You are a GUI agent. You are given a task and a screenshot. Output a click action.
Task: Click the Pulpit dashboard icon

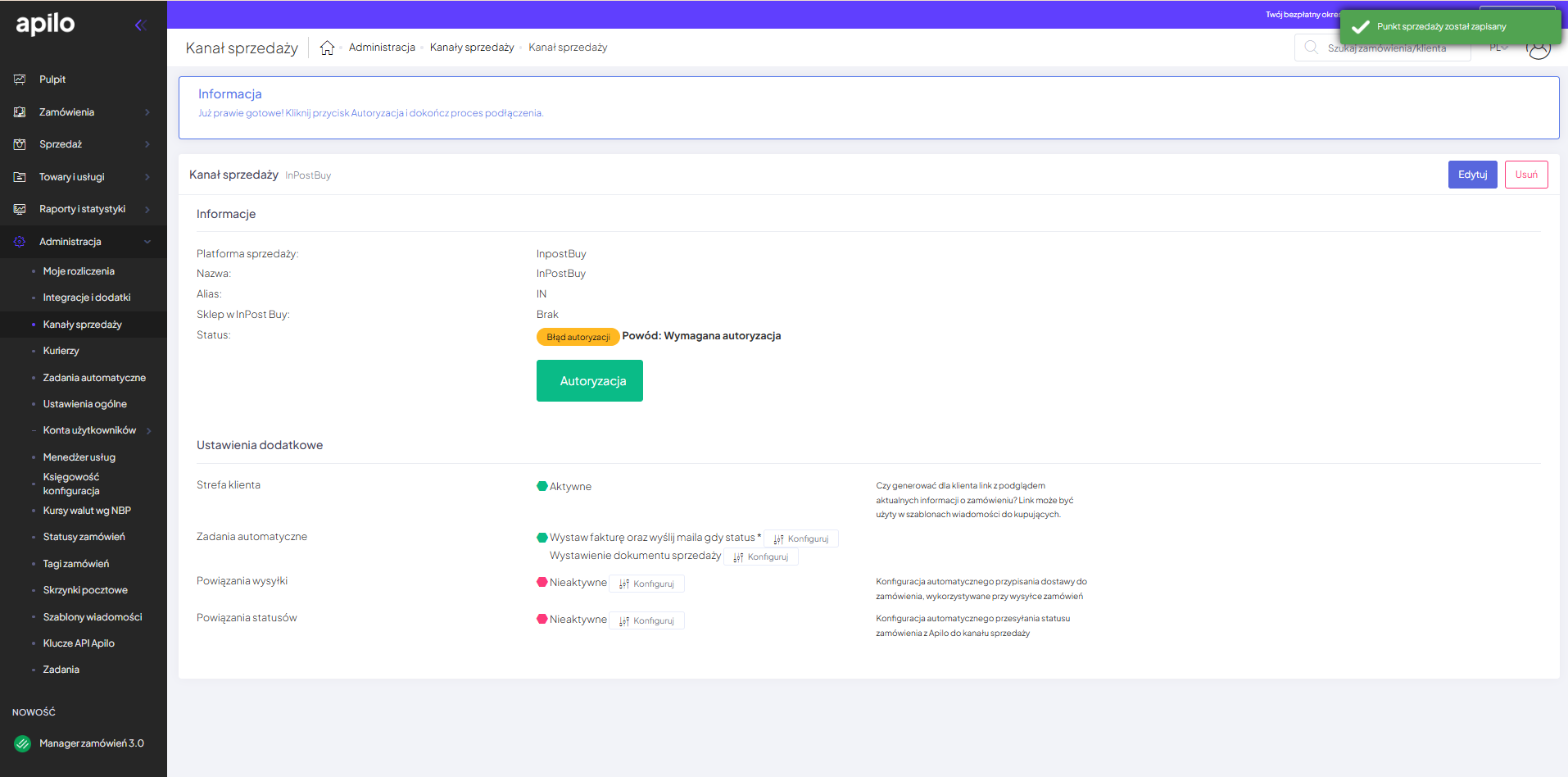pos(20,80)
